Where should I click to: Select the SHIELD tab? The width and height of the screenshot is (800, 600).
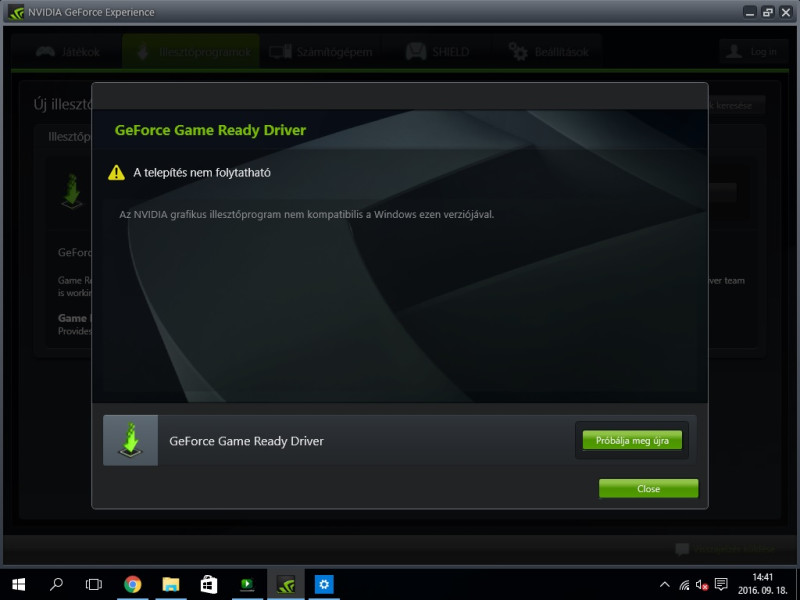(438, 52)
